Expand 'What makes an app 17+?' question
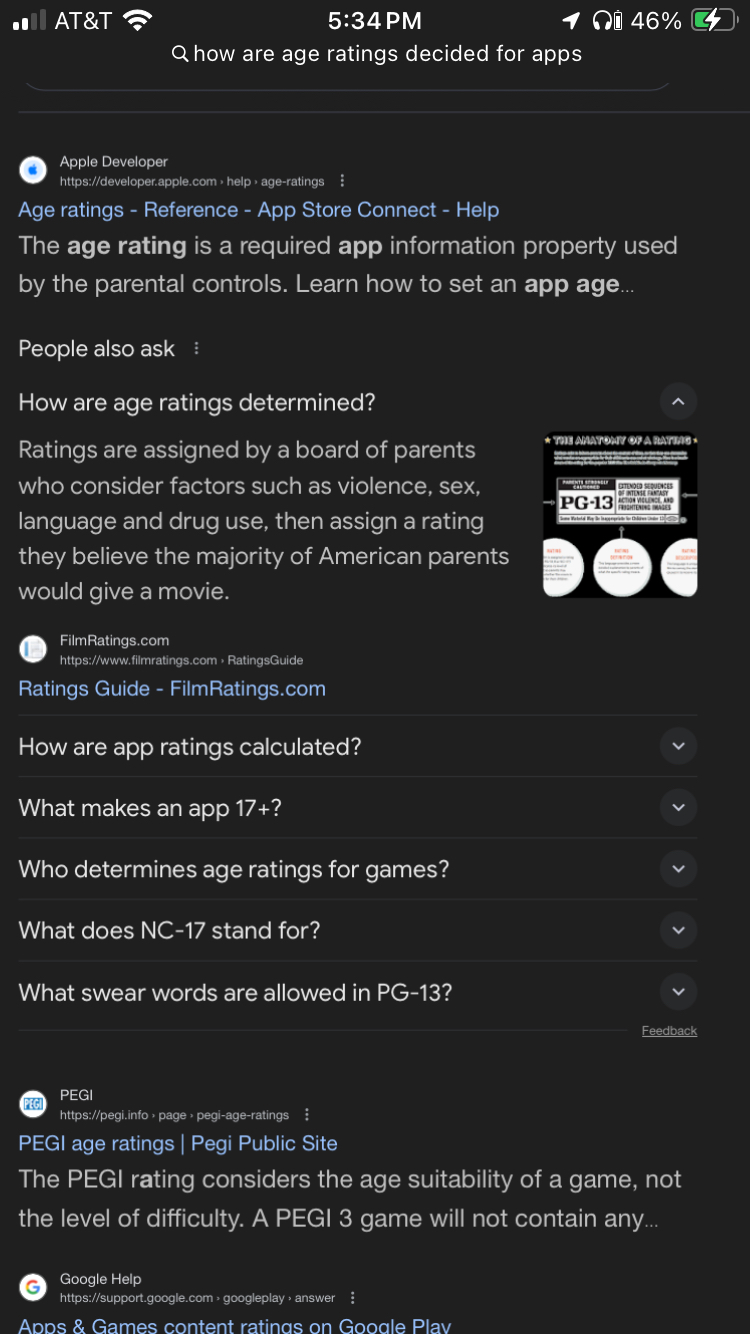This screenshot has height=1334, width=750. pyautogui.click(x=678, y=808)
